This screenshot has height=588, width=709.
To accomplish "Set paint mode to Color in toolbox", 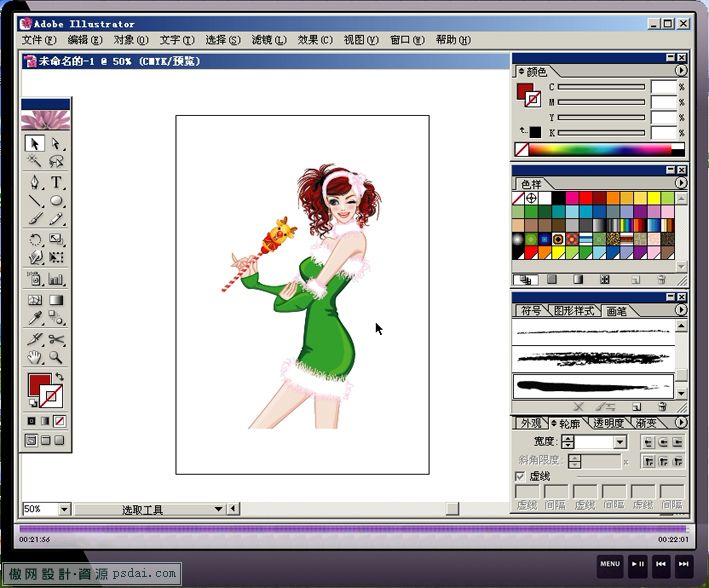I will pyautogui.click(x=31, y=421).
